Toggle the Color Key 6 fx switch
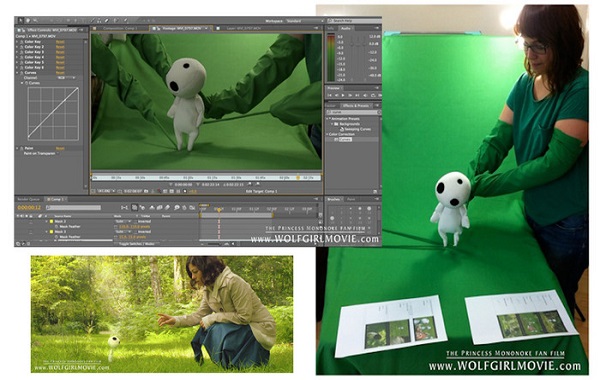The image size is (600, 380). (x=21, y=67)
